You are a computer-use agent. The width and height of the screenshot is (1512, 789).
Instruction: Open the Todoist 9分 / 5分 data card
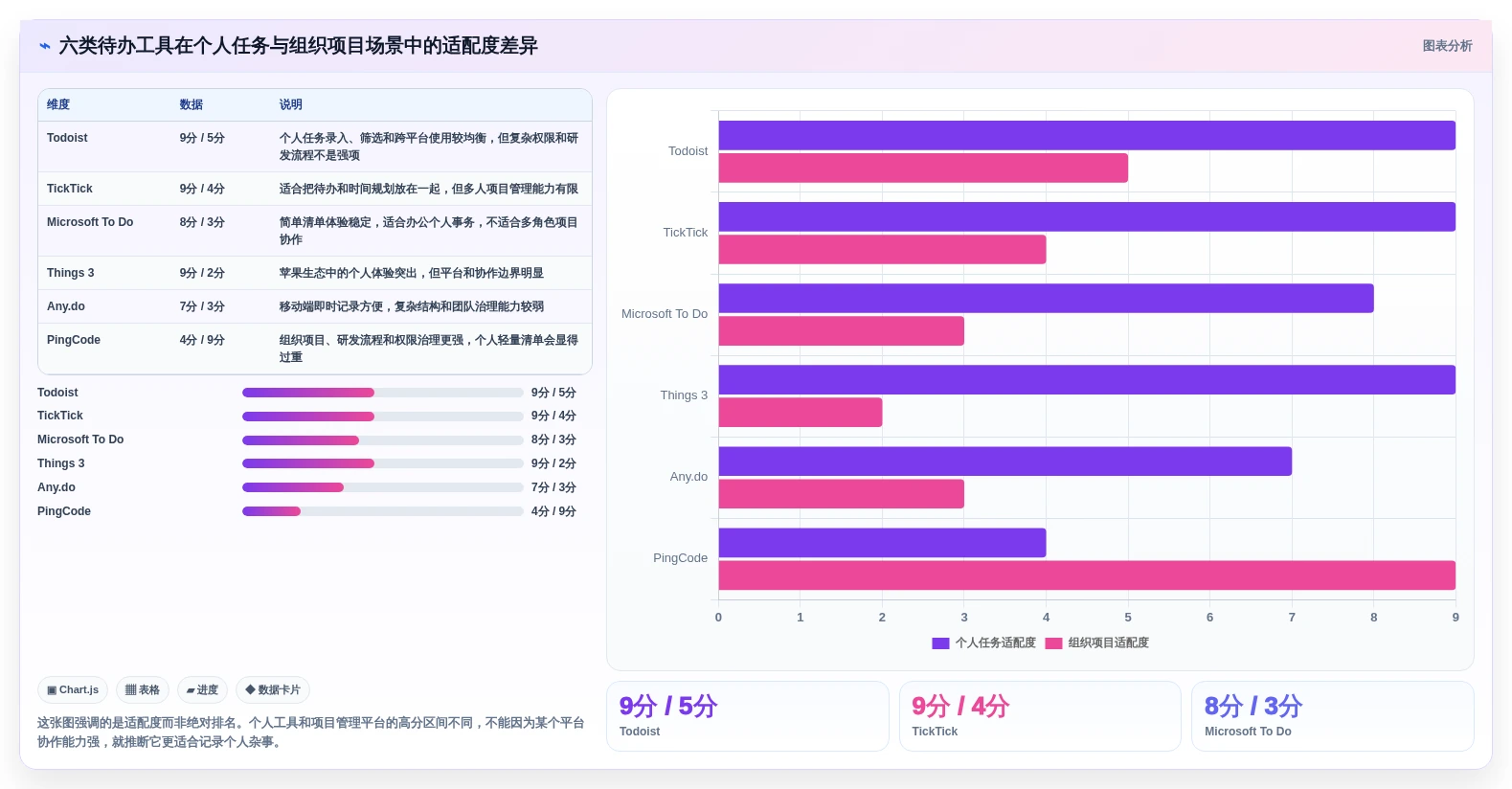coord(747,716)
